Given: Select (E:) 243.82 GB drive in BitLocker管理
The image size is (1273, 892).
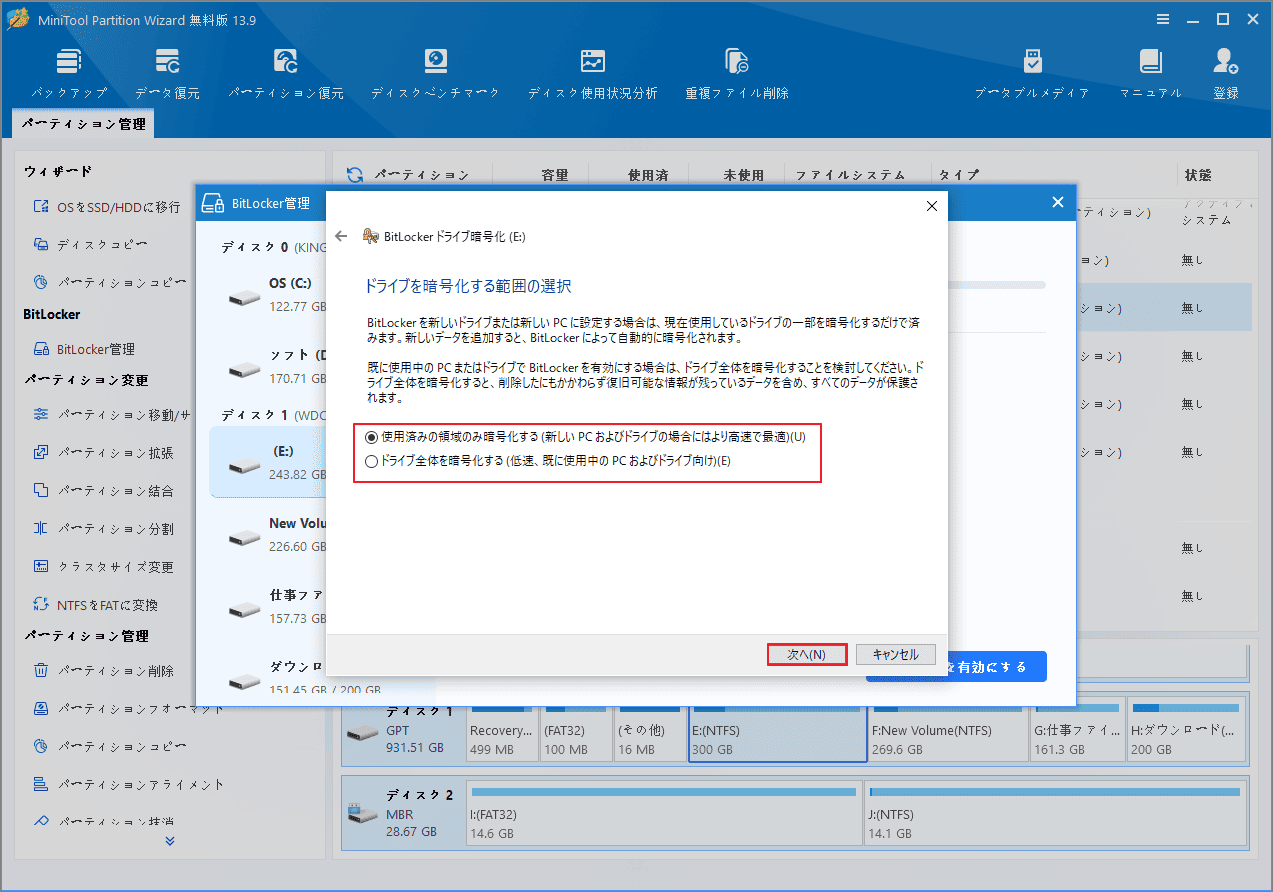Looking at the screenshot, I should 268,462.
